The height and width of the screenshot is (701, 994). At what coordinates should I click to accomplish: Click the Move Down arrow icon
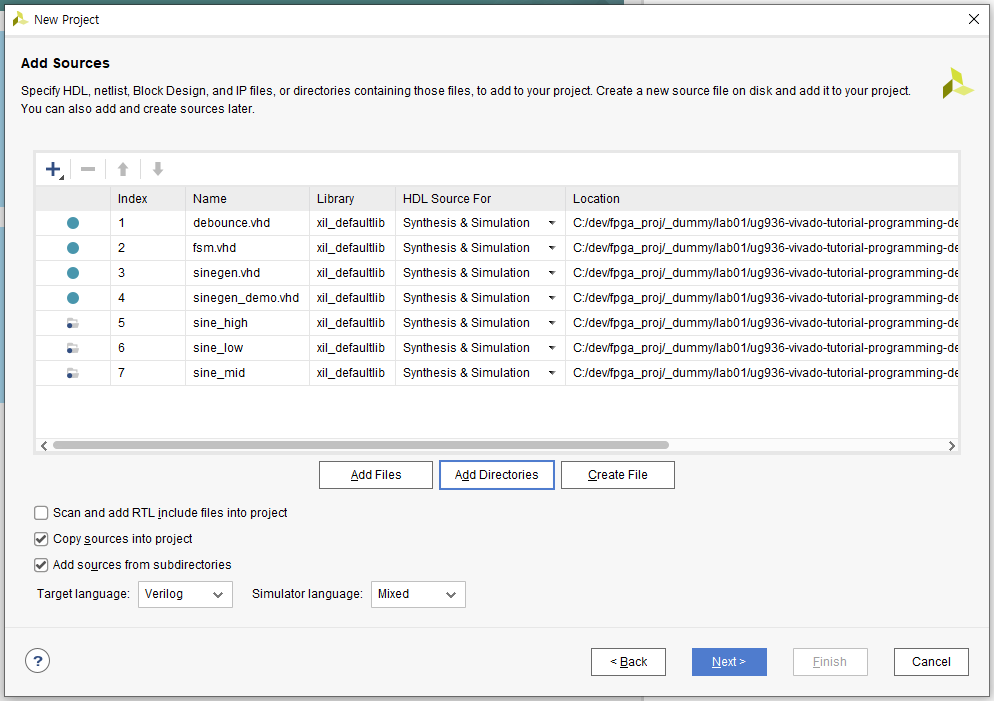158,170
